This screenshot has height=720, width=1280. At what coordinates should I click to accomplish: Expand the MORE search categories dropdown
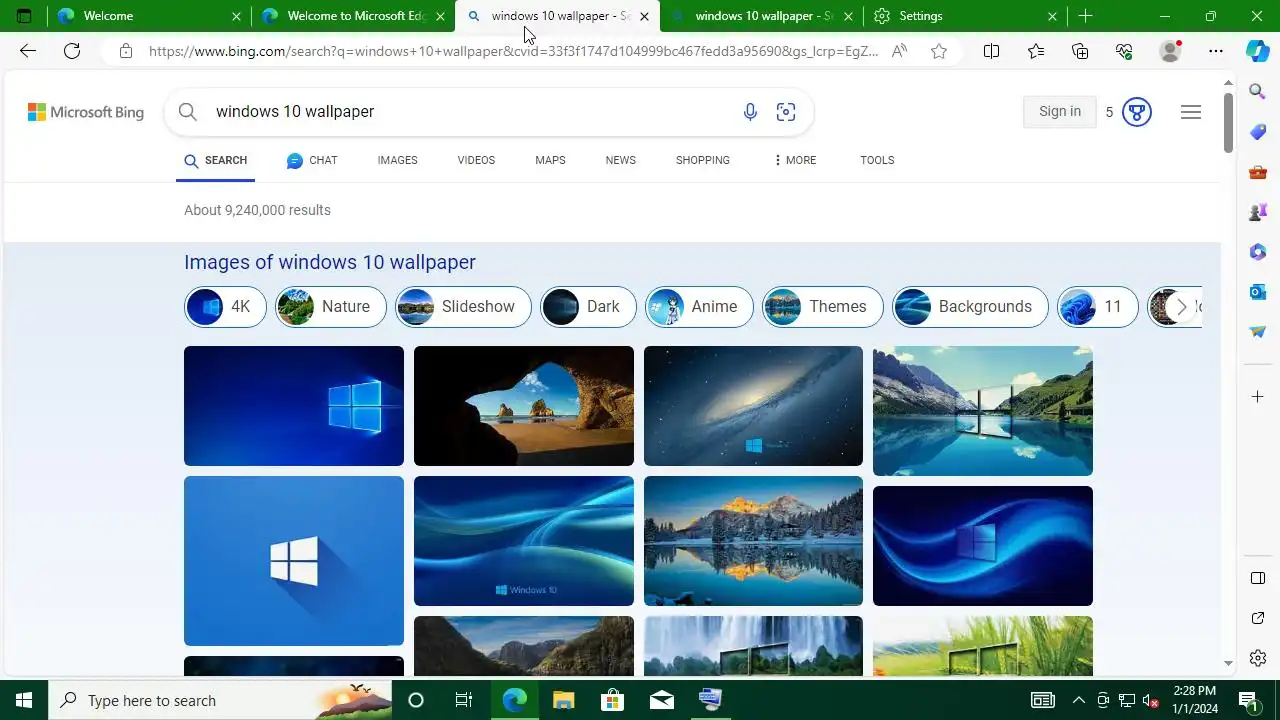(x=795, y=160)
